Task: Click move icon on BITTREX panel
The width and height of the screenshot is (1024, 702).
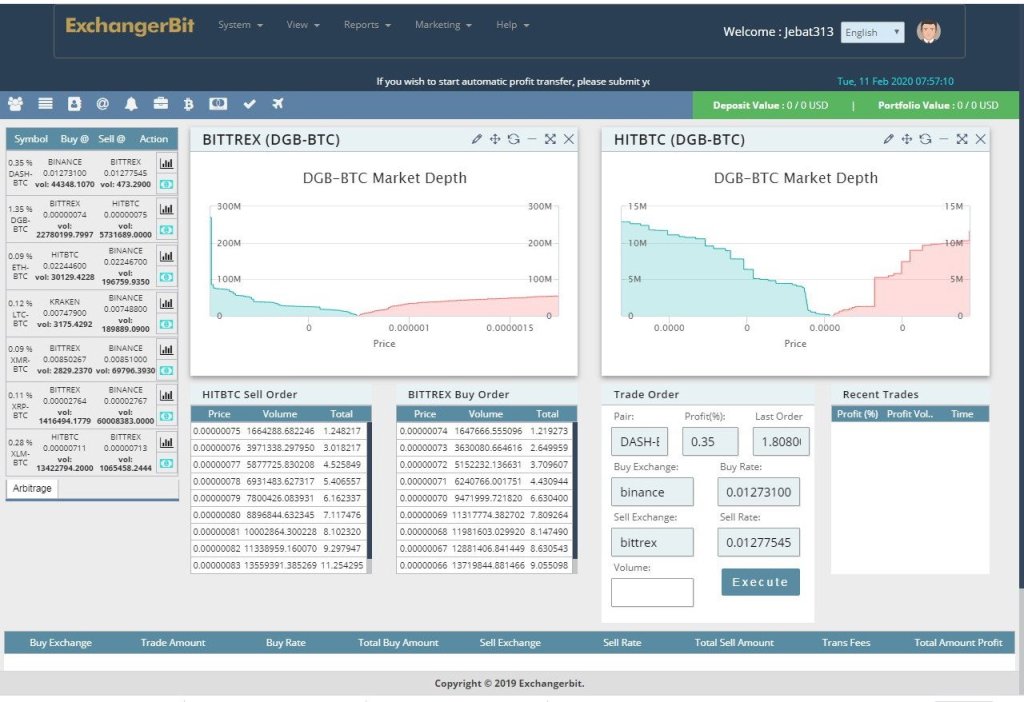Action: tap(494, 139)
